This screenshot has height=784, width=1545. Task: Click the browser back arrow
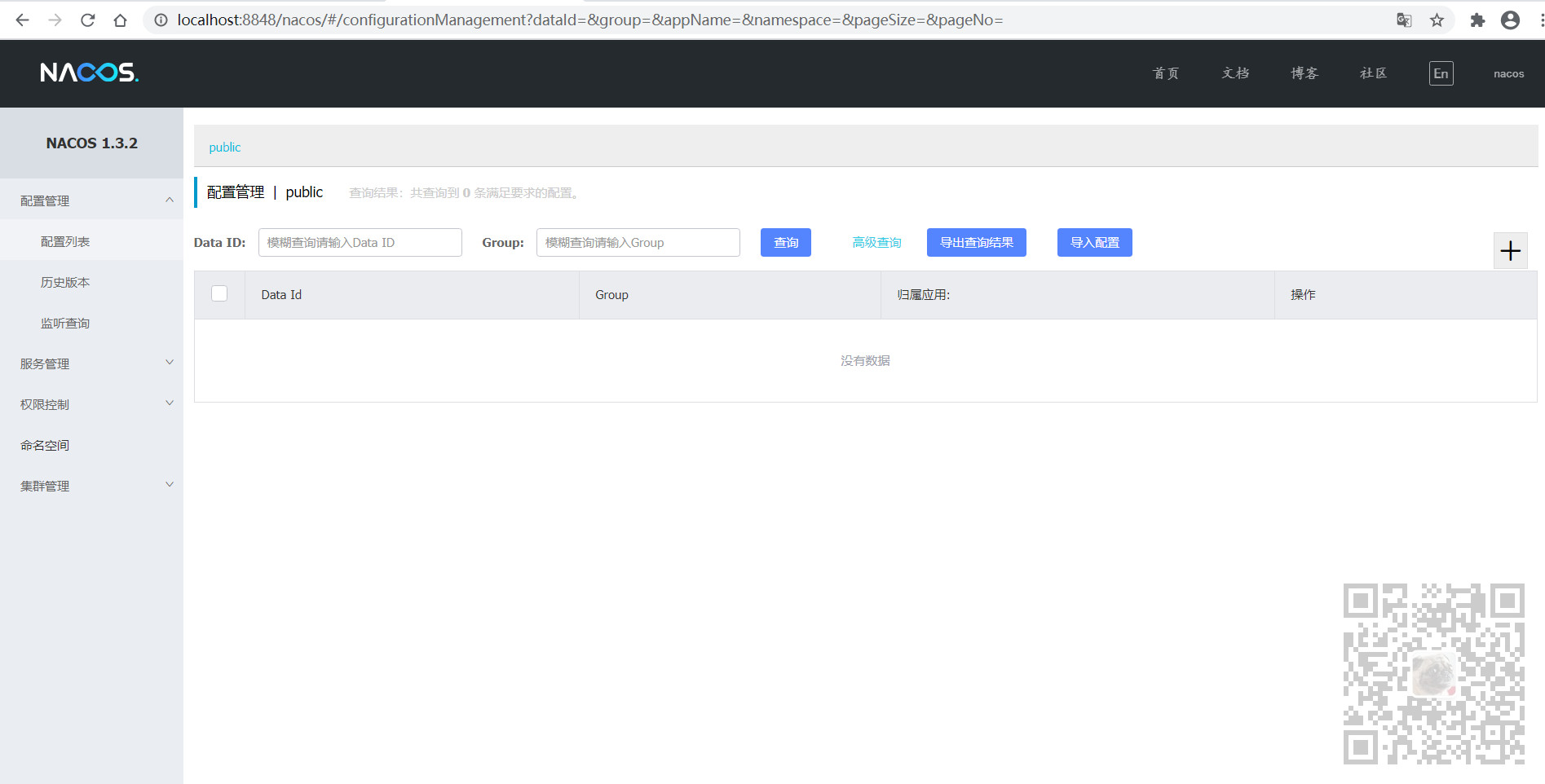(22, 20)
